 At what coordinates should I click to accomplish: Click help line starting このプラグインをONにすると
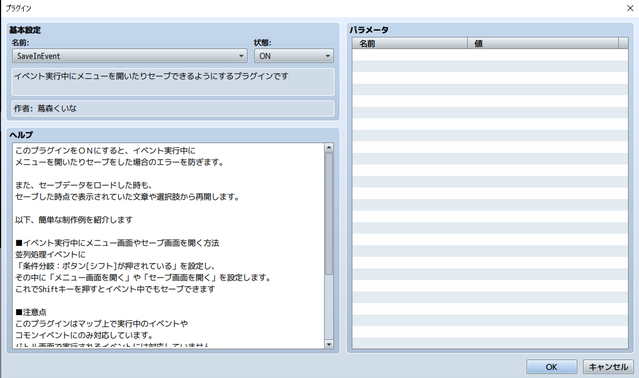pos(106,150)
